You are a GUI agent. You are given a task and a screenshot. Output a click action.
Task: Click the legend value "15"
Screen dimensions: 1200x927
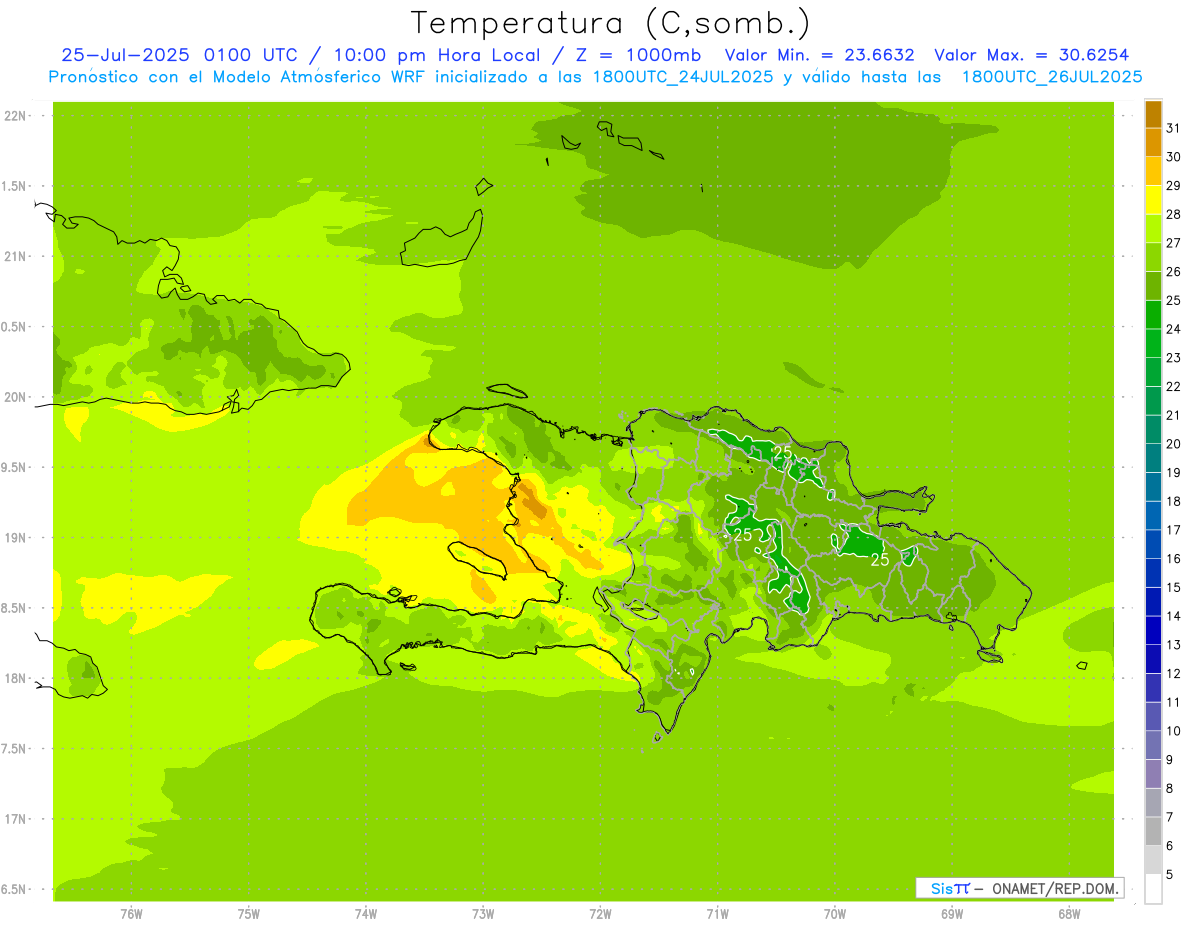1174,587
